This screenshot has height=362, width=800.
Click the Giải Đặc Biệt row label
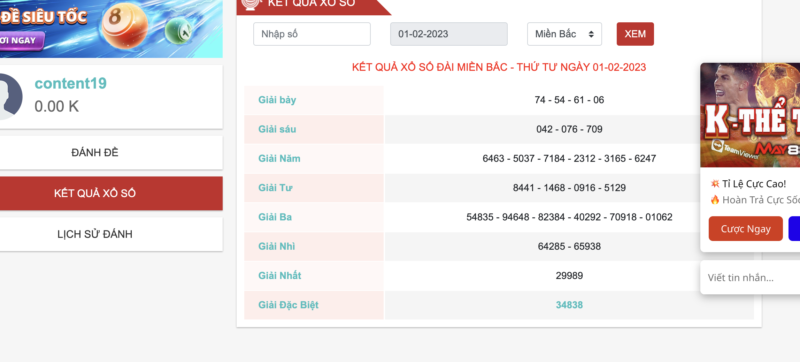[x=288, y=305]
